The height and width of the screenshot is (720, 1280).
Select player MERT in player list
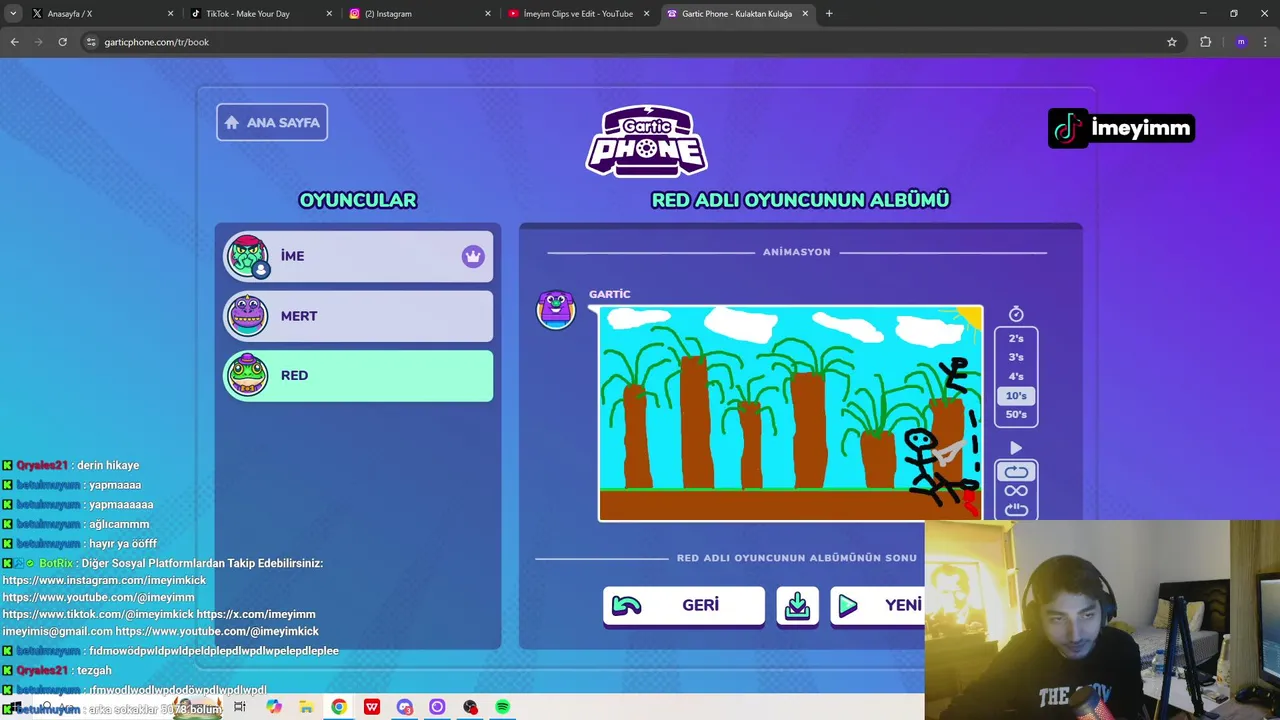[358, 316]
